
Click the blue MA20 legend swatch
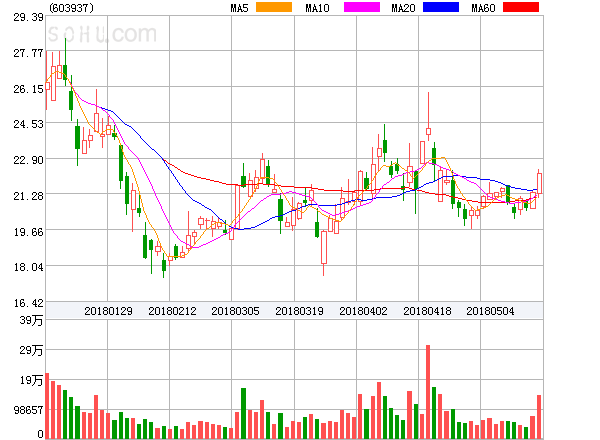441,7
